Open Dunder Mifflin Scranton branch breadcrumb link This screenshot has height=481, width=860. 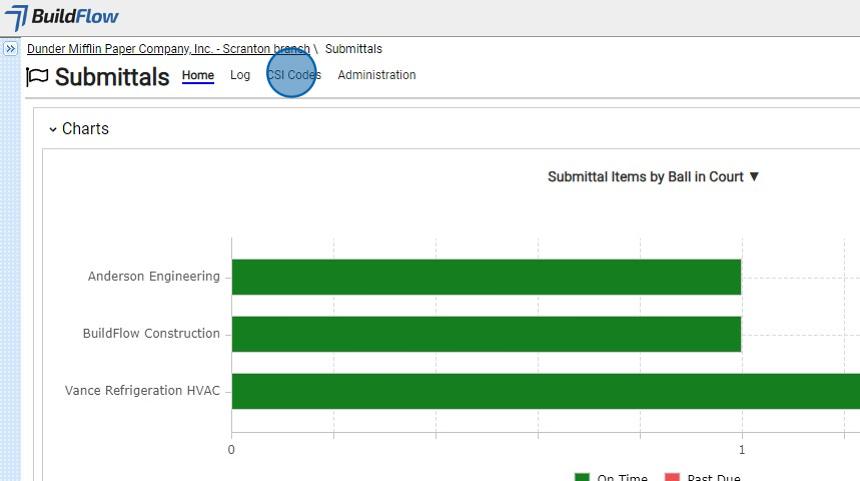click(x=168, y=49)
